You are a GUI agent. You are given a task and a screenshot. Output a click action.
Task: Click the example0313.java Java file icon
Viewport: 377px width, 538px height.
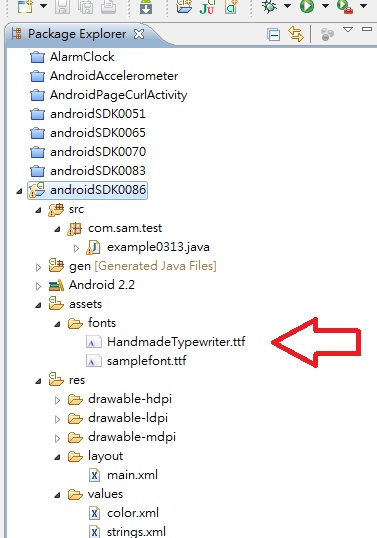point(93,247)
